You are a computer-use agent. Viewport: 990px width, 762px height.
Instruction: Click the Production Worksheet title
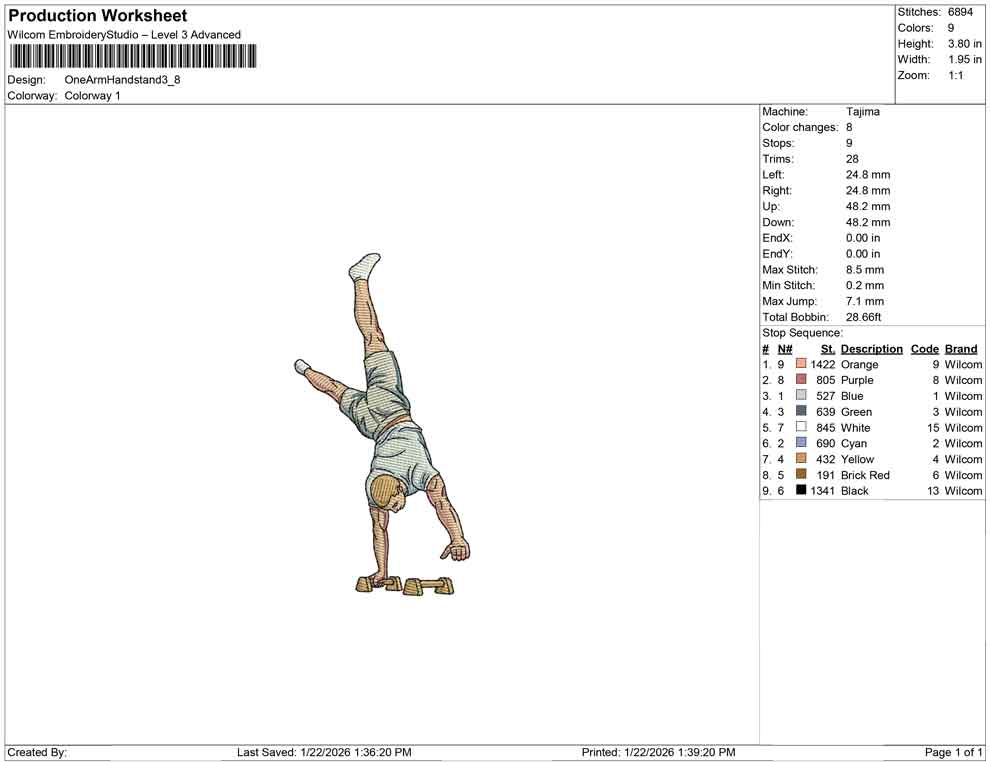click(97, 15)
